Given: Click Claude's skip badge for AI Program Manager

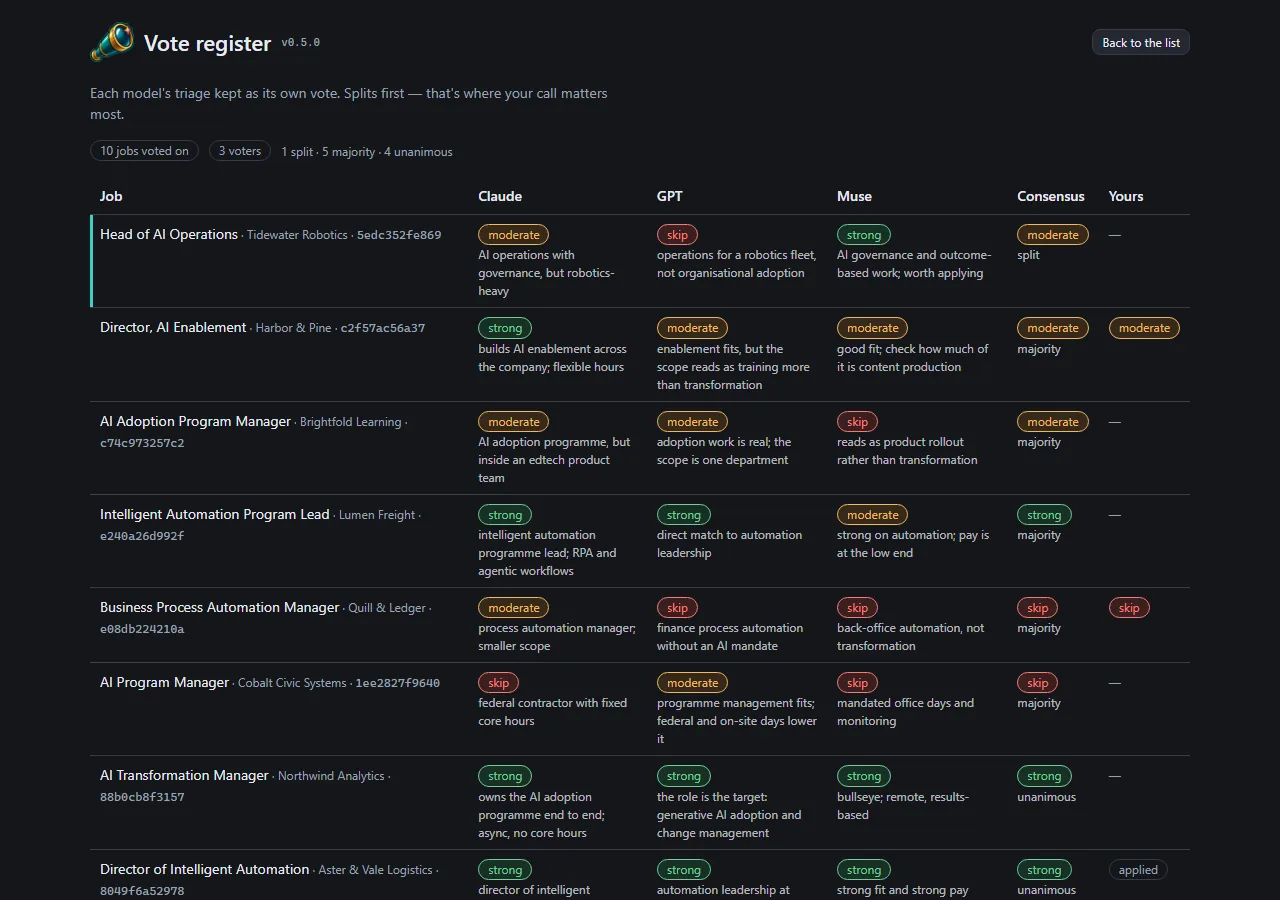Looking at the screenshot, I should (x=498, y=683).
